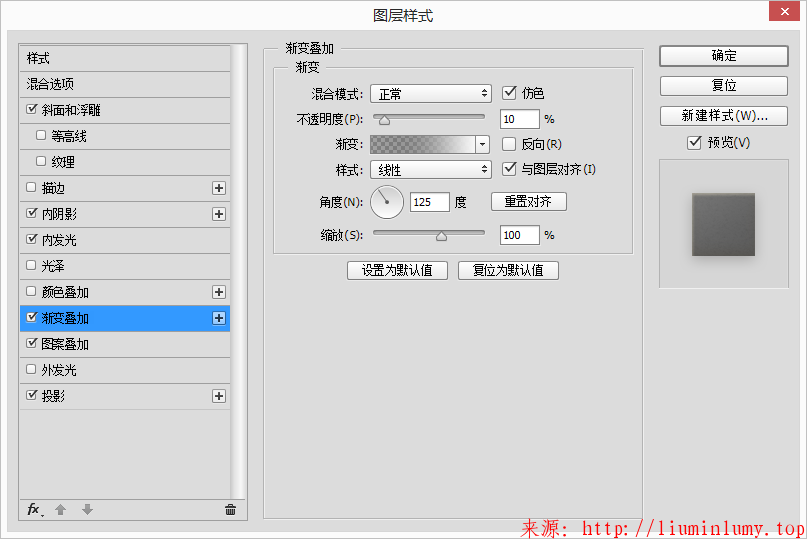
Task: Click the style preview thumbnail
Action: pyautogui.click(x=724, y=224)
